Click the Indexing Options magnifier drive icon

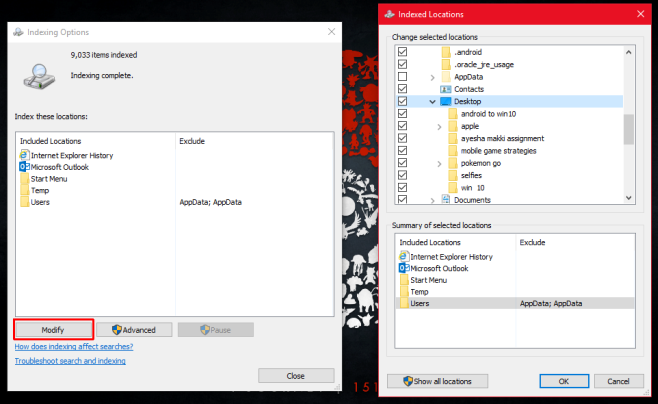(x=39, y=76)
